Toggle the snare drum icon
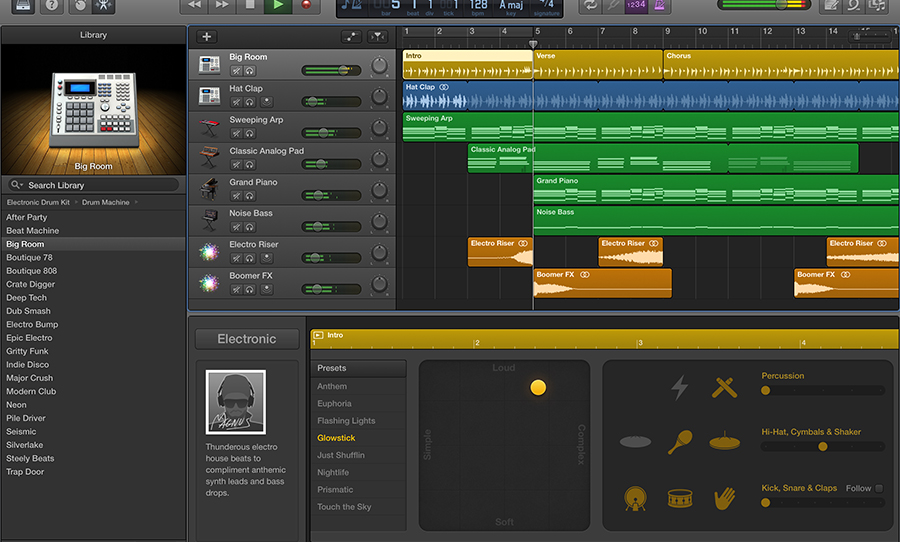This screenshot has width=900, height=542. (x=680, y=498)
